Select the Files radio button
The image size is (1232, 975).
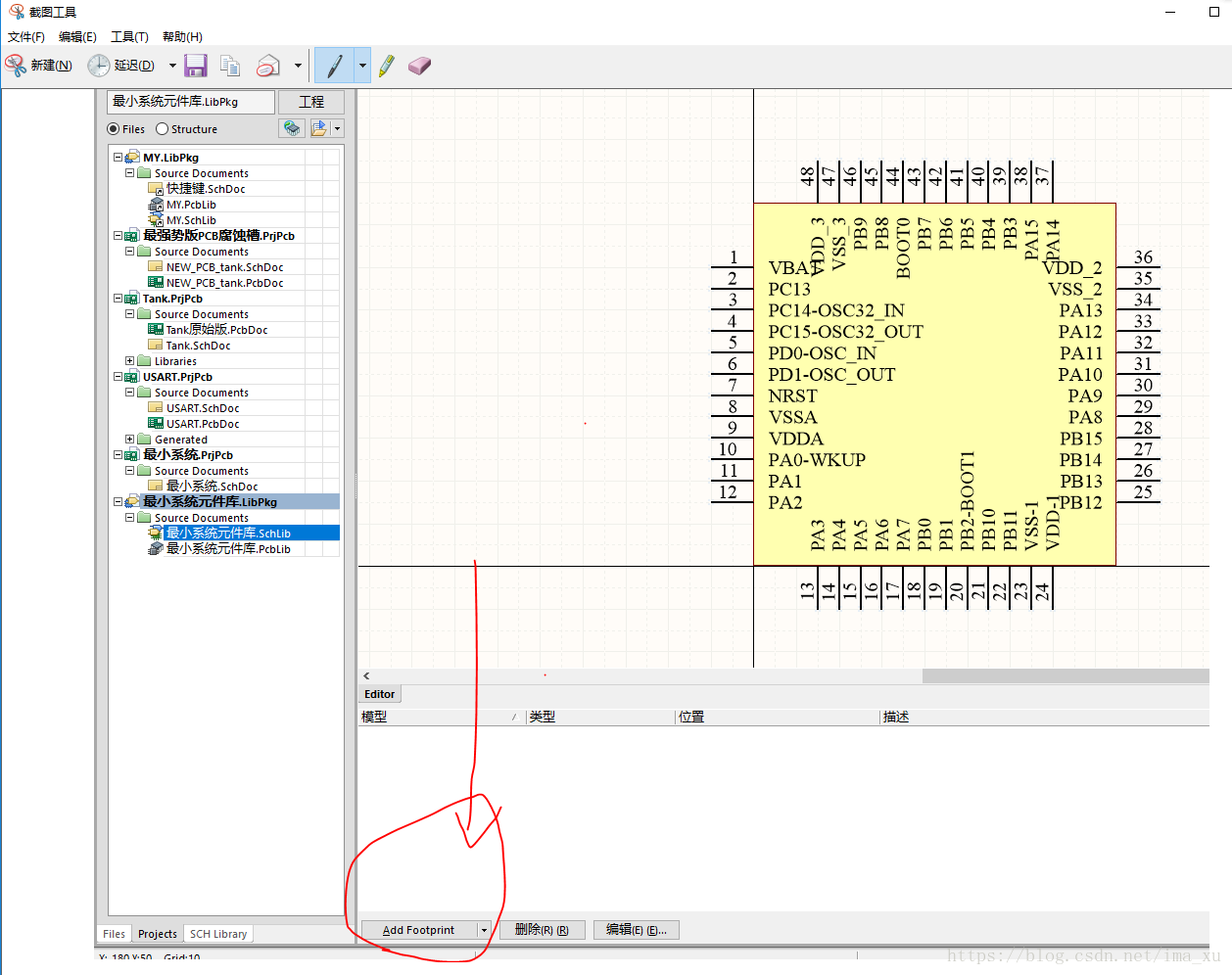click(114, 129)
